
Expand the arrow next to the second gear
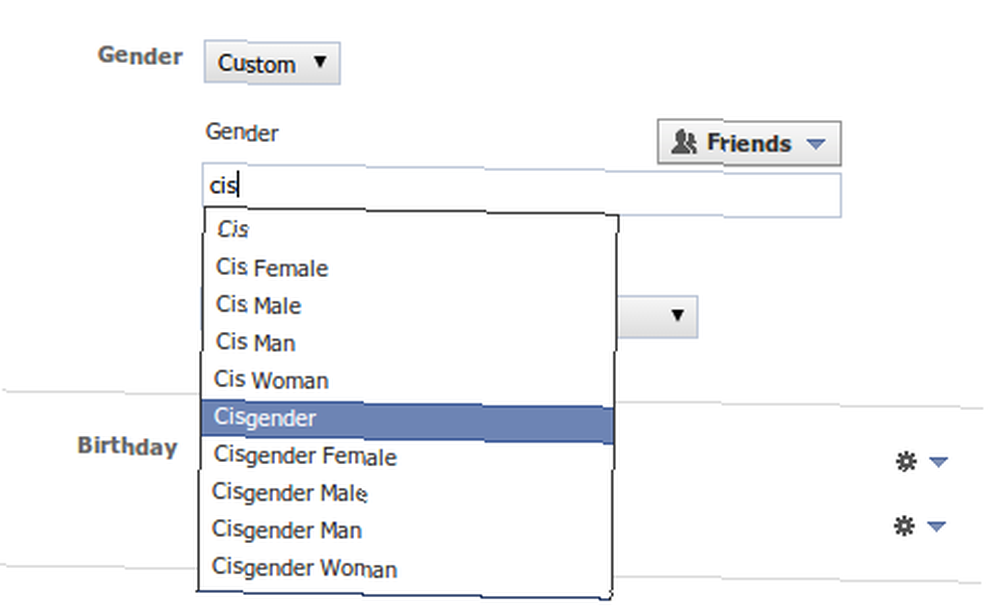936,526
